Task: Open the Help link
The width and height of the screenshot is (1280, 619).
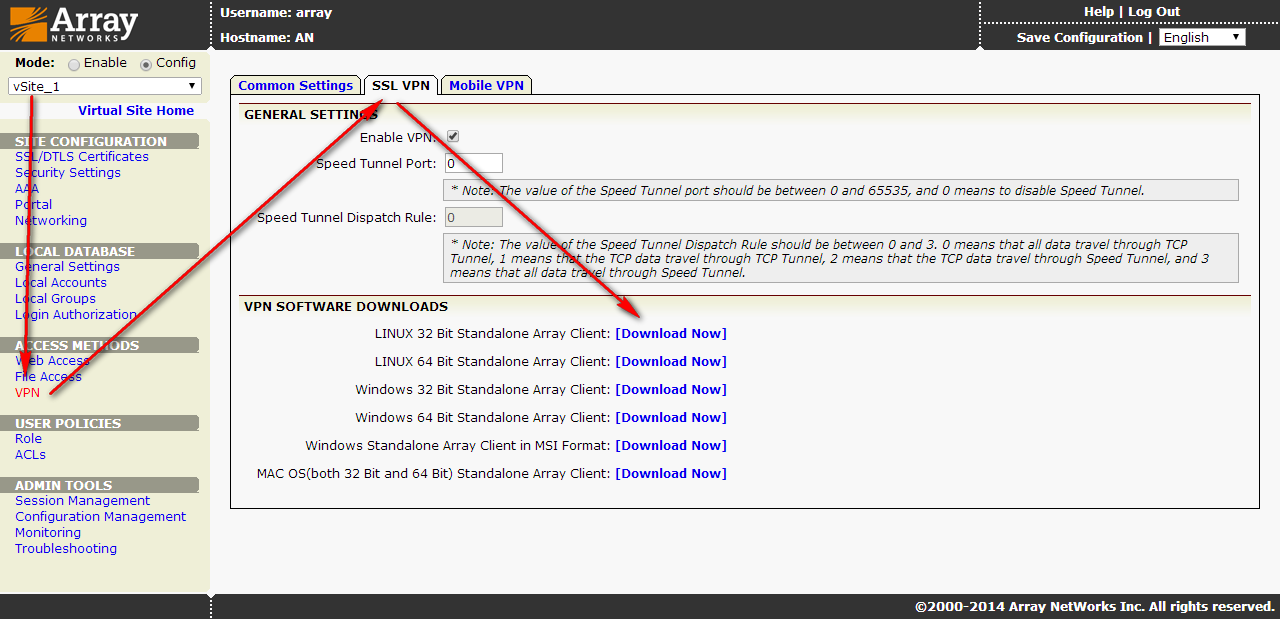Action: coord(1099,12)
